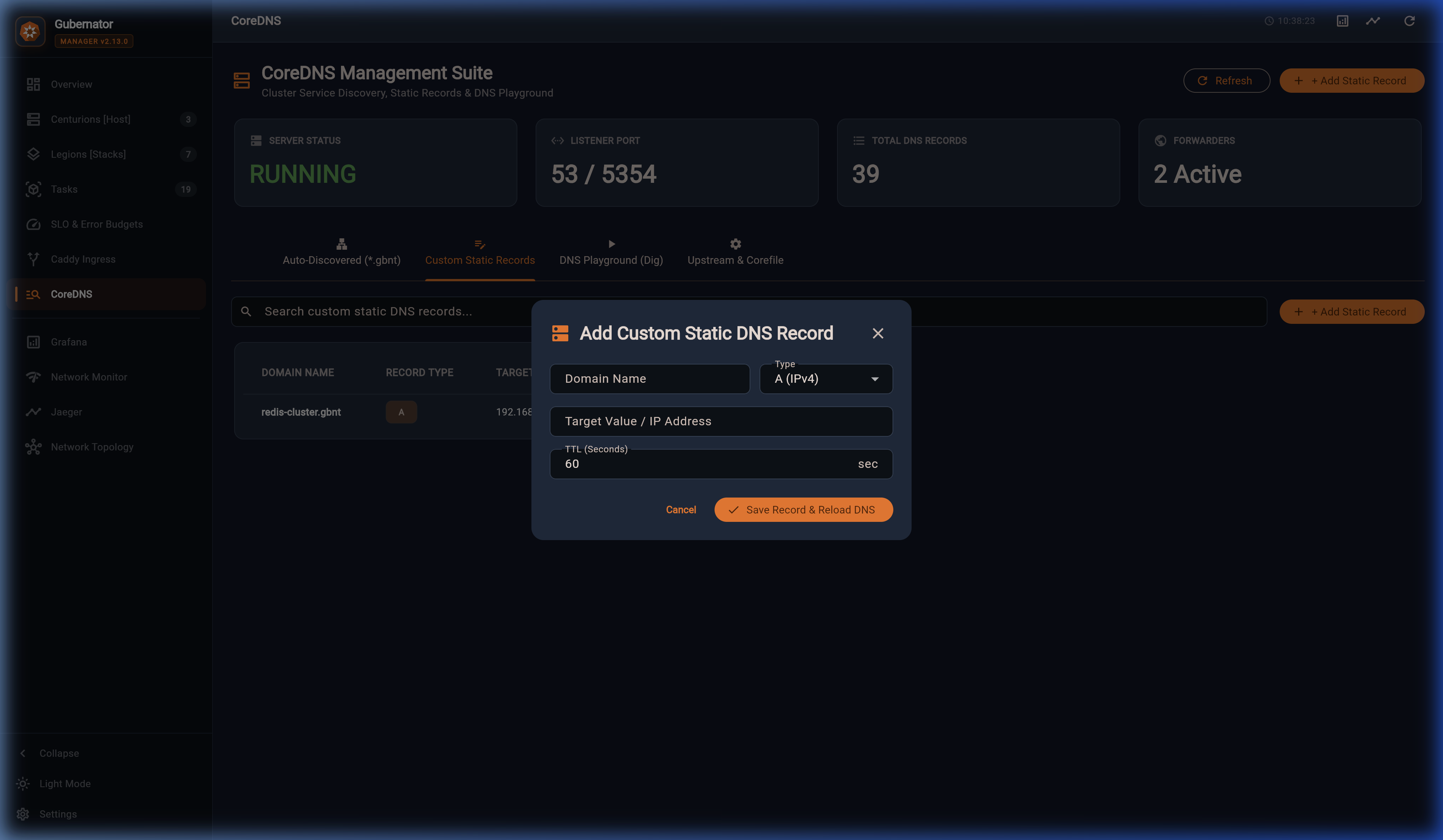Click Save Record & Reload DNS
1443x840 pixels.
pyautogui.click(x=803, y=510)
